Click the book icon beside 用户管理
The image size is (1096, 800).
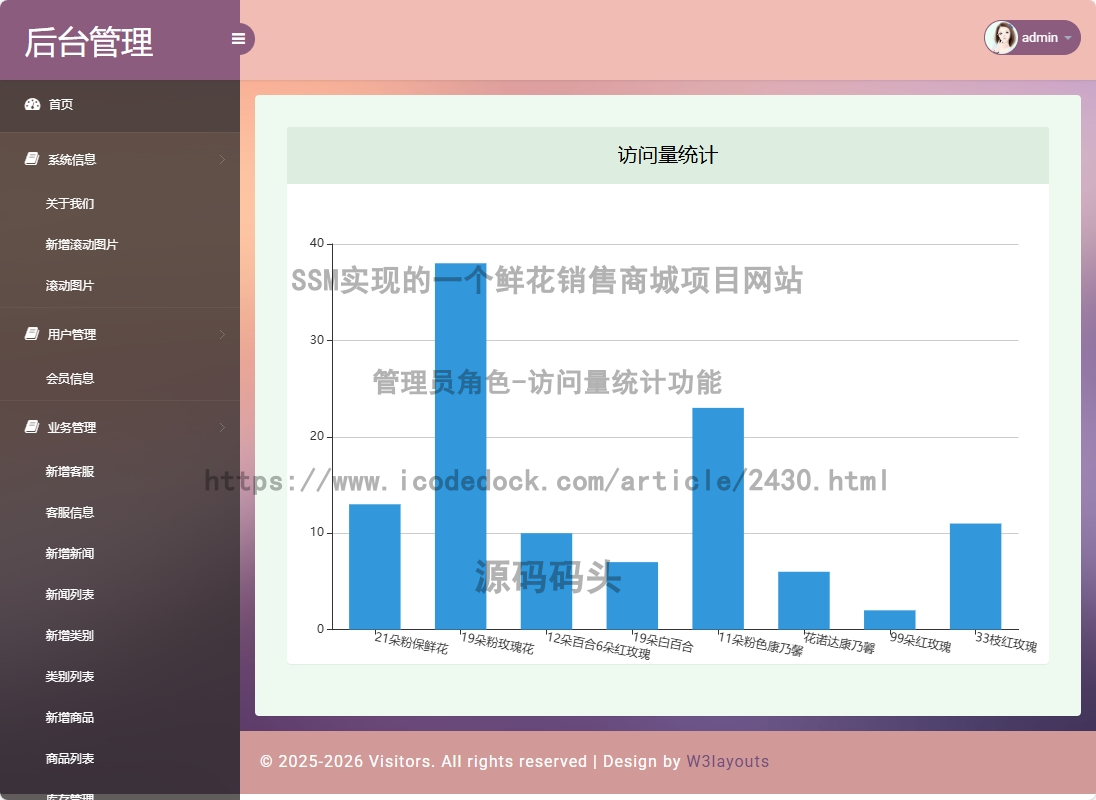tap(32, 333)
